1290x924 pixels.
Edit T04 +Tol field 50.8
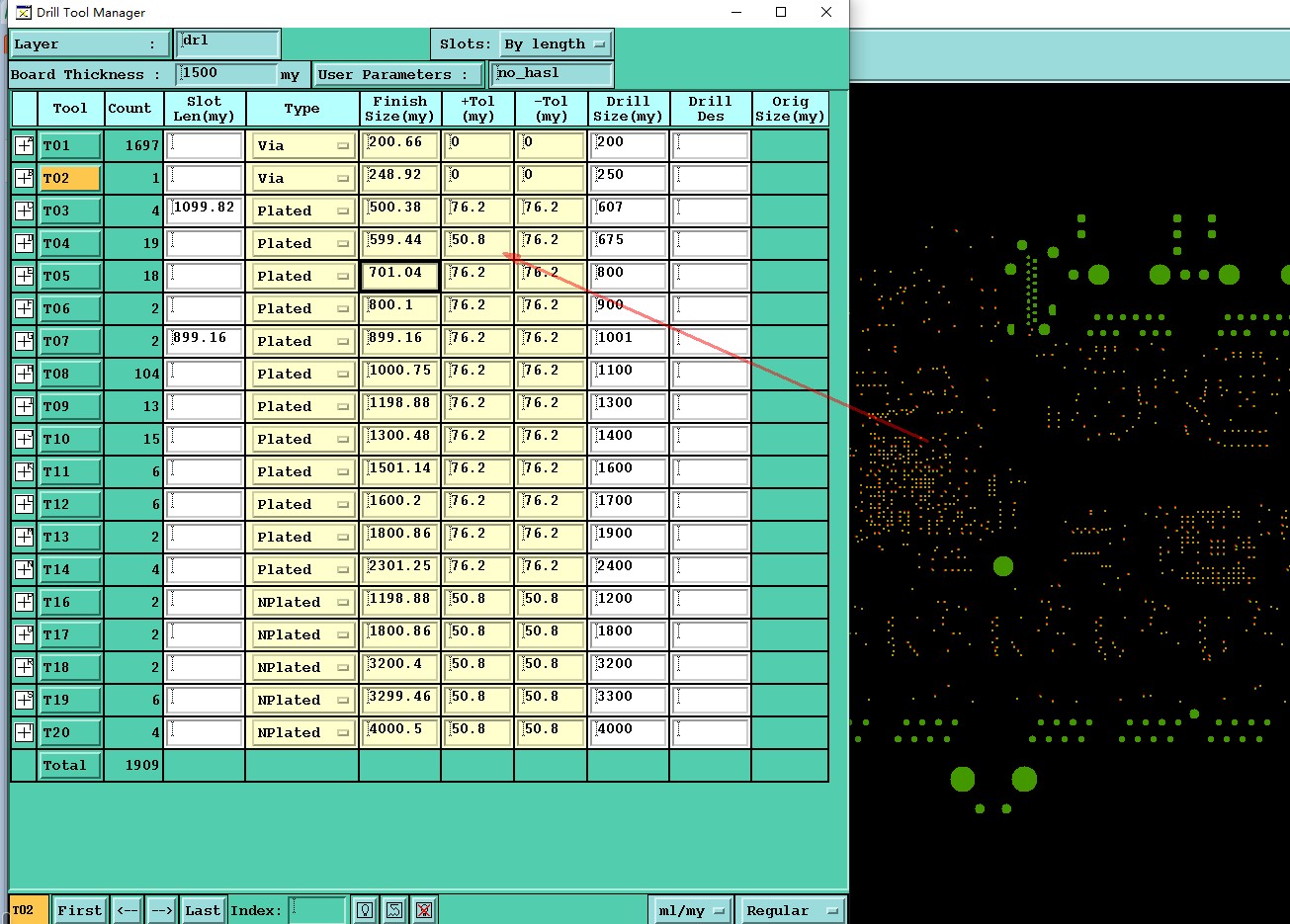pos(477,243)
